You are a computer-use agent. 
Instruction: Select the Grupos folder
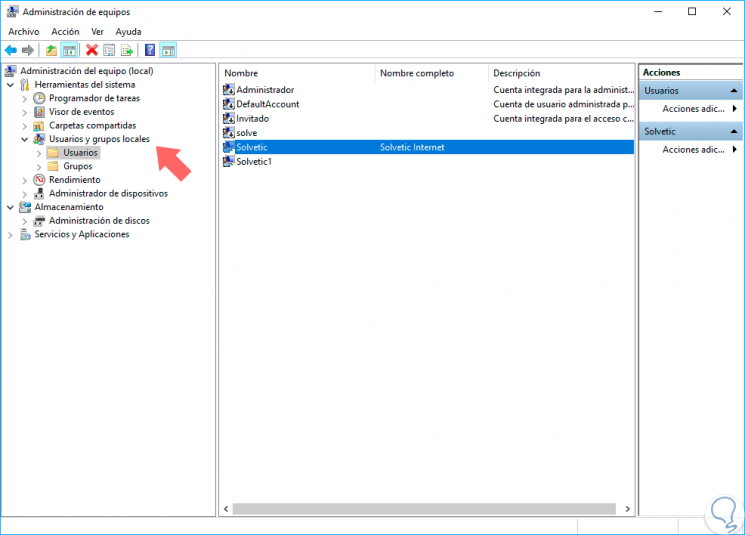[x=77, y=166]
